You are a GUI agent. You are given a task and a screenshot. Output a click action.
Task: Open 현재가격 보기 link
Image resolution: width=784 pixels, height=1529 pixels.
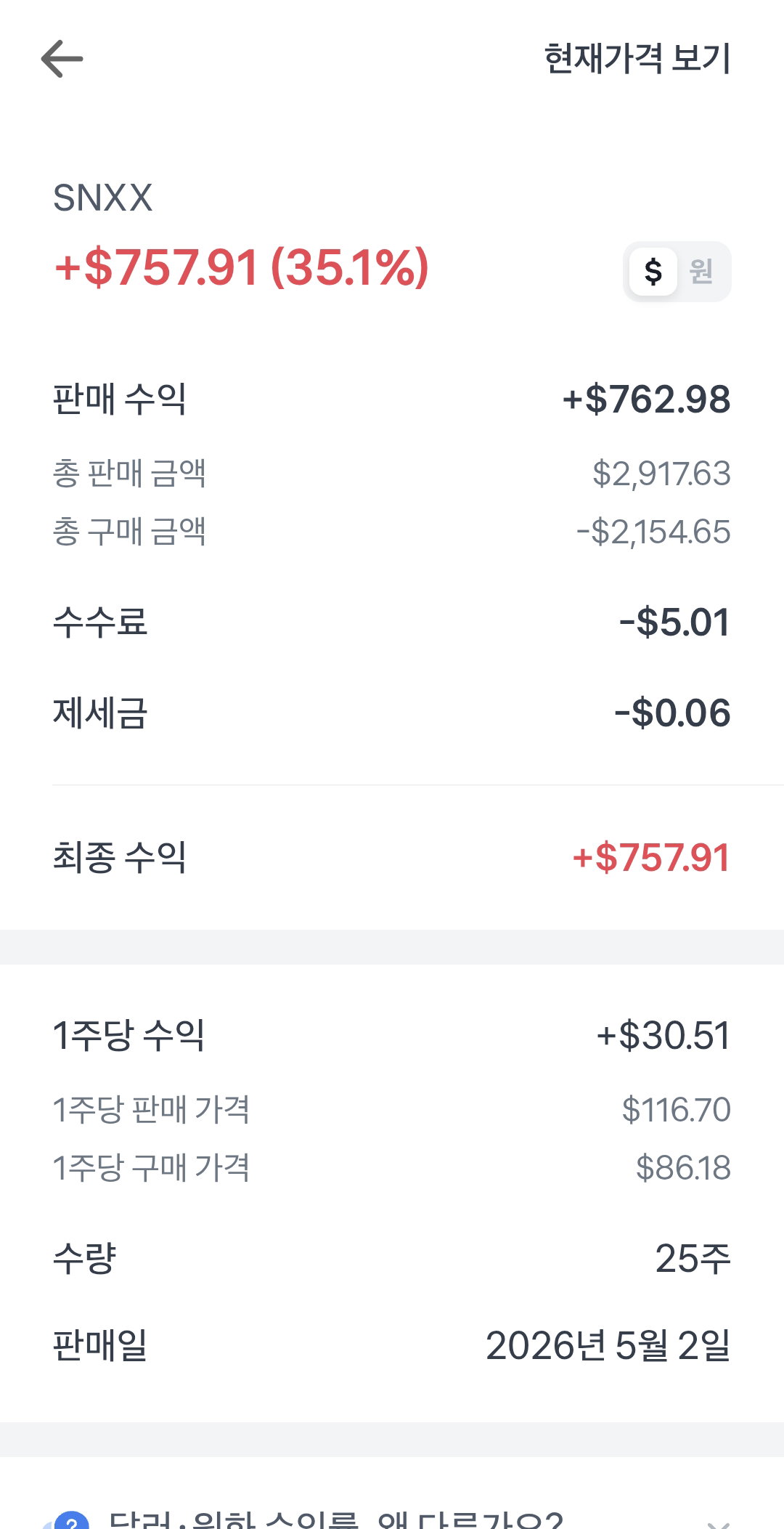(637, 59)
